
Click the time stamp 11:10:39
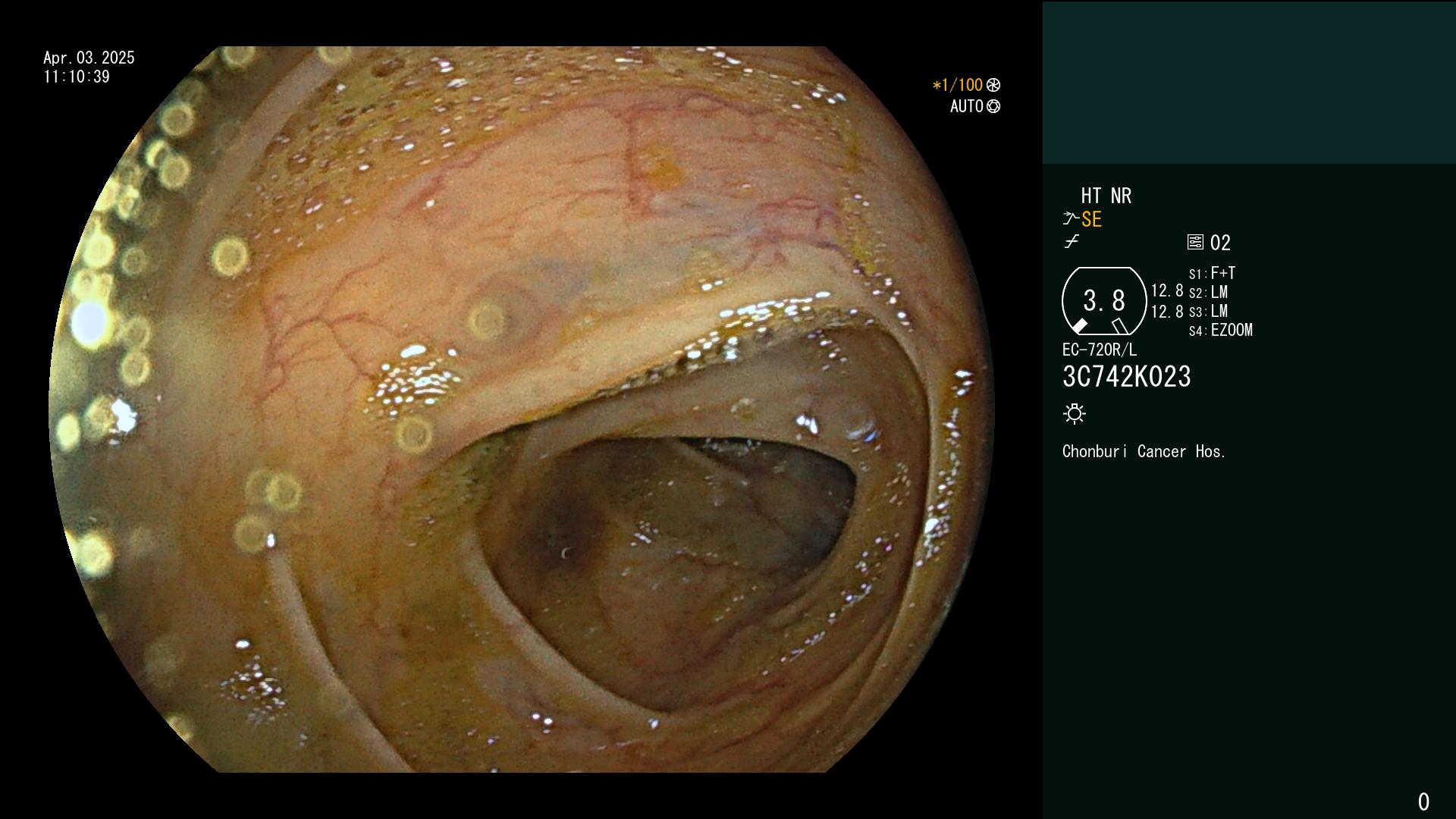(77, 77)
